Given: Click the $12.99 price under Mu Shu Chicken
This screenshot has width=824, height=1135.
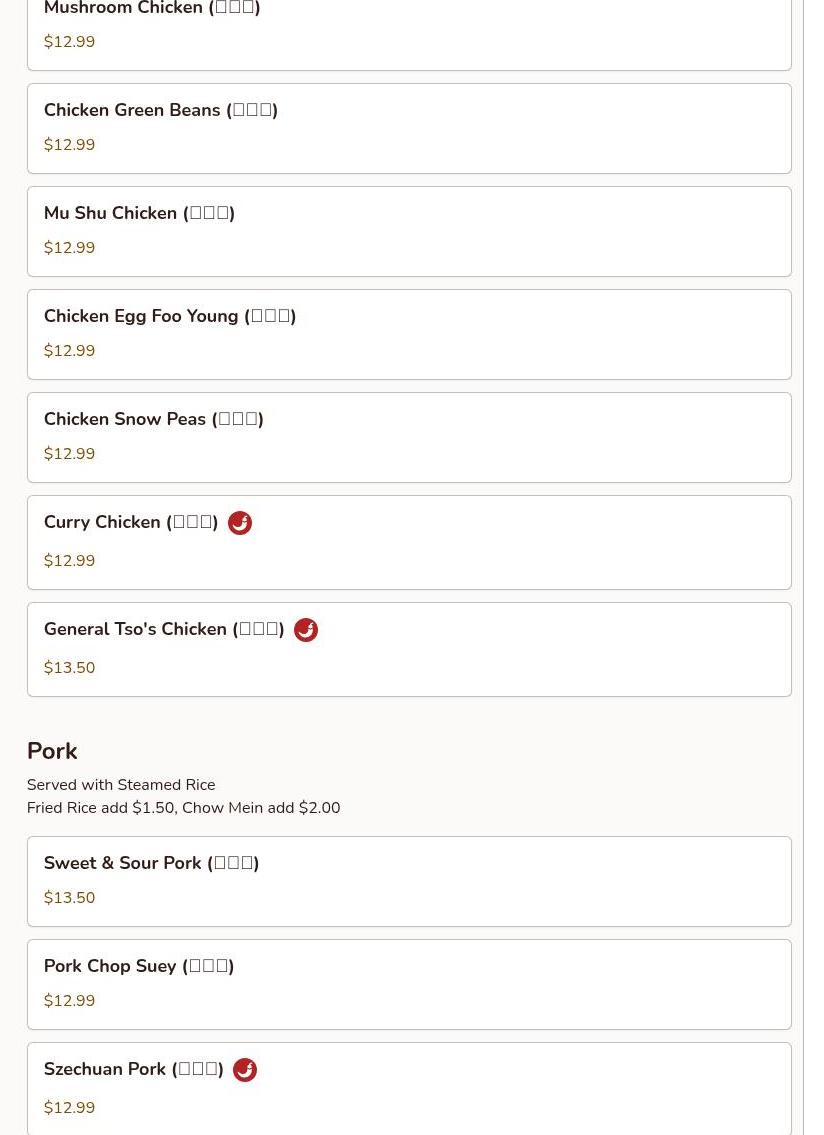Looking at the screenshot, I should pyautogui.click(x=70, y=248).
